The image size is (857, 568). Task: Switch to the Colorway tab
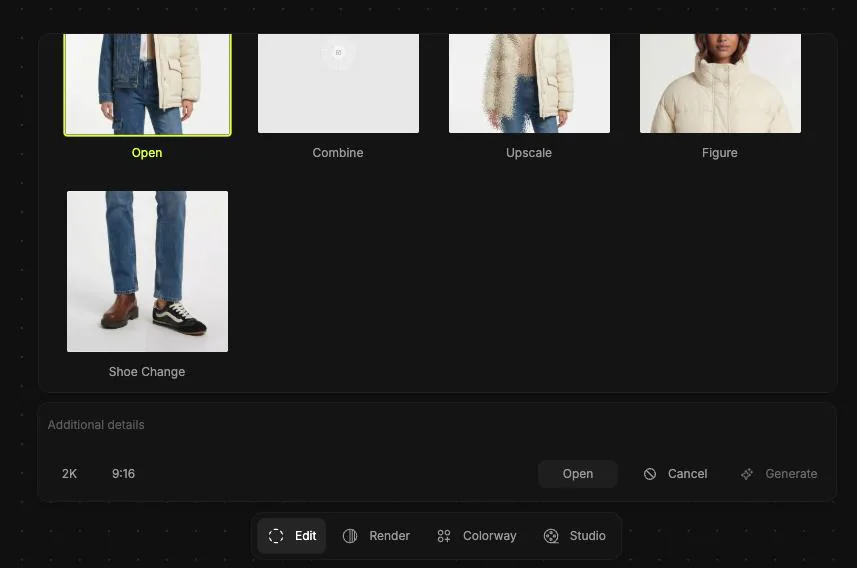tap(477, 536)
